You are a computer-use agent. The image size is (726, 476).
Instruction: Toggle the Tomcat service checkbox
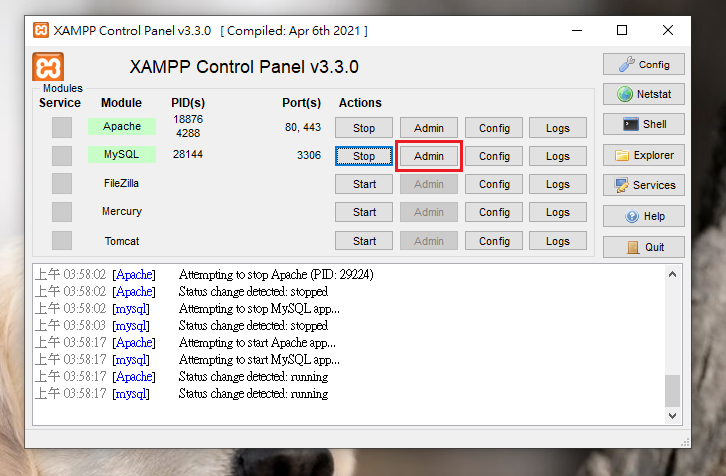coord(62,241)
